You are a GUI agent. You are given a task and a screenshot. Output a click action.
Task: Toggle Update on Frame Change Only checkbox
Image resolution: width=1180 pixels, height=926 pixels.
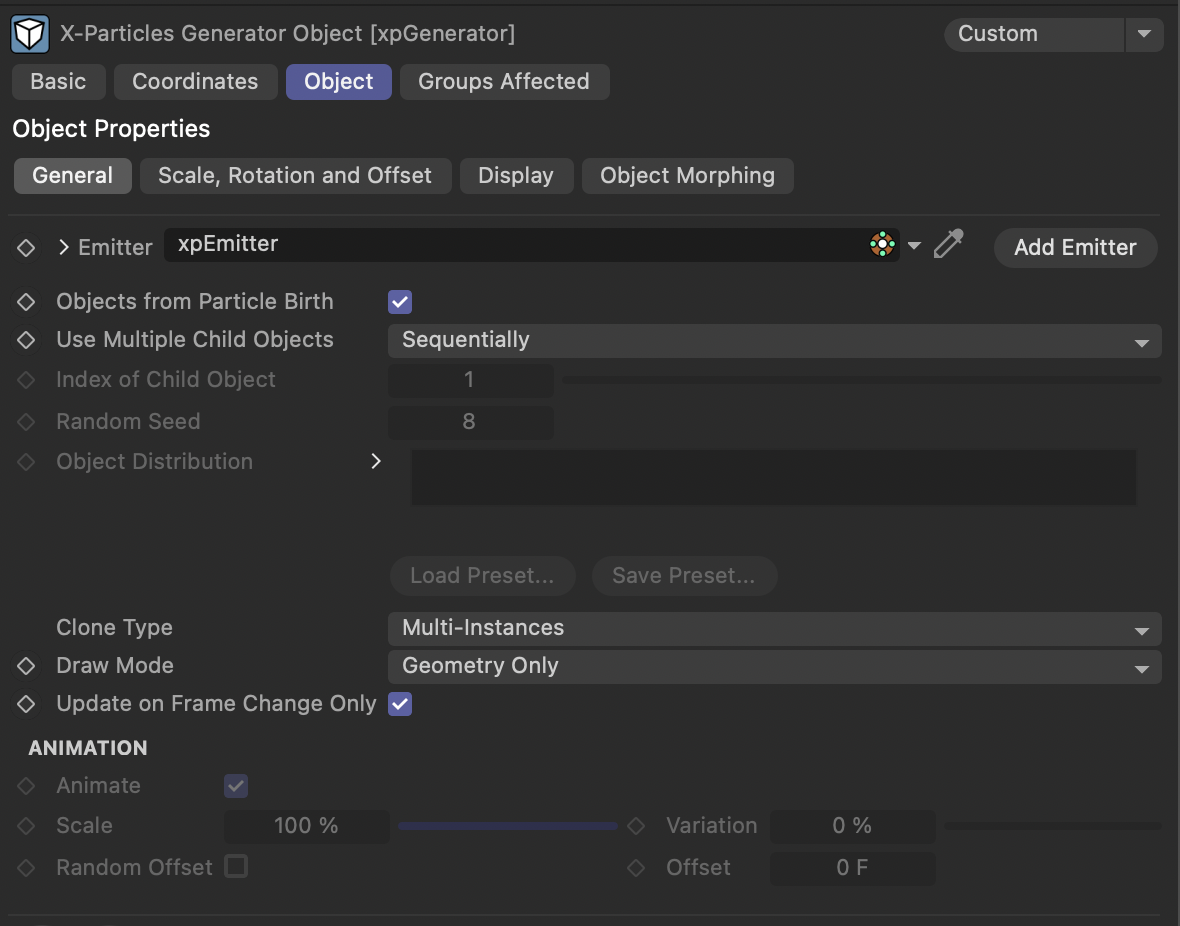click(400, 704)
